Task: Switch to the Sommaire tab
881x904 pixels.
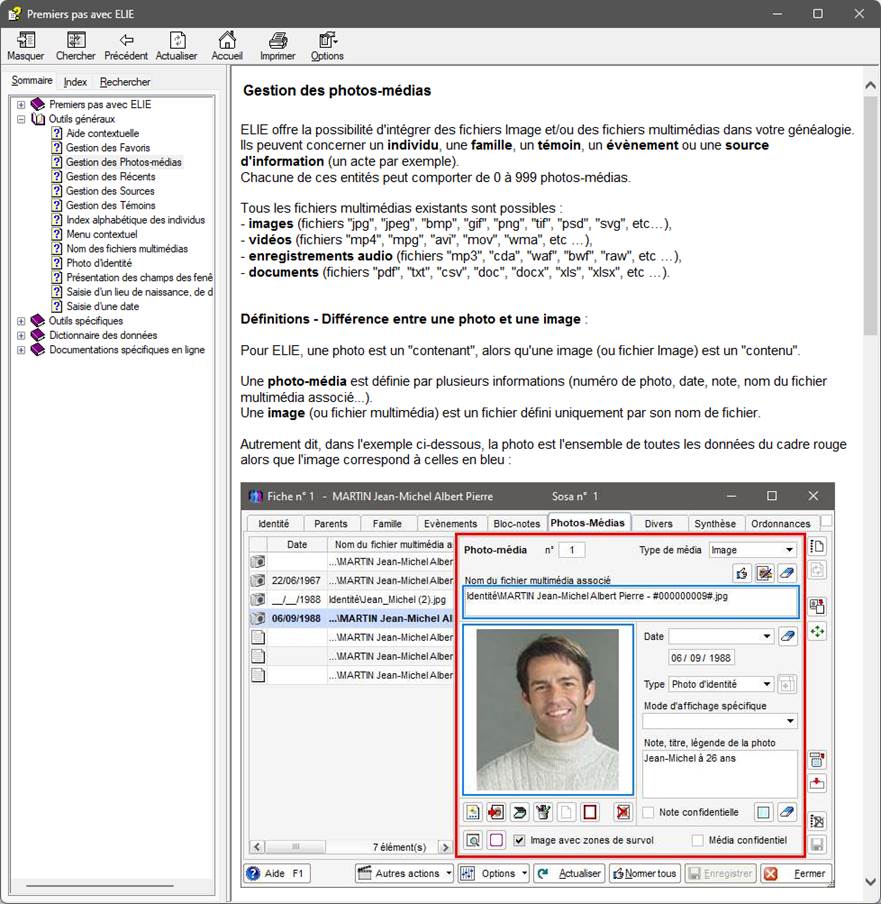Action: click(32, 81)
